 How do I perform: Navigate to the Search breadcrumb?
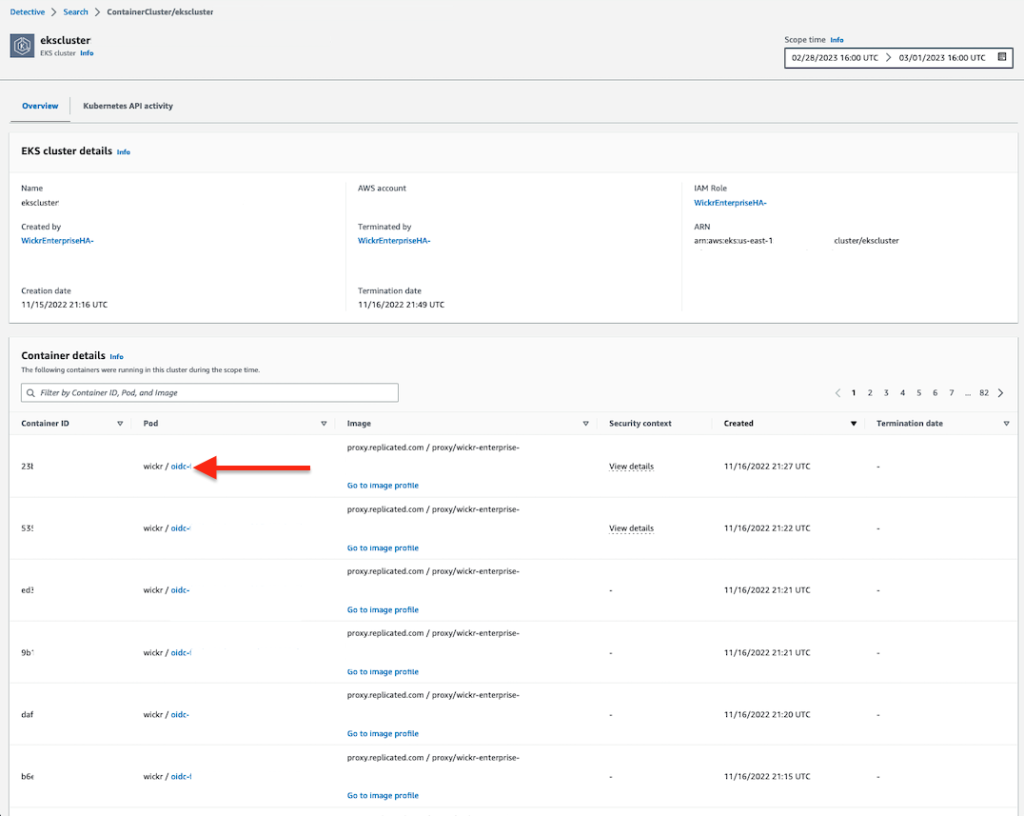(75, 11)
